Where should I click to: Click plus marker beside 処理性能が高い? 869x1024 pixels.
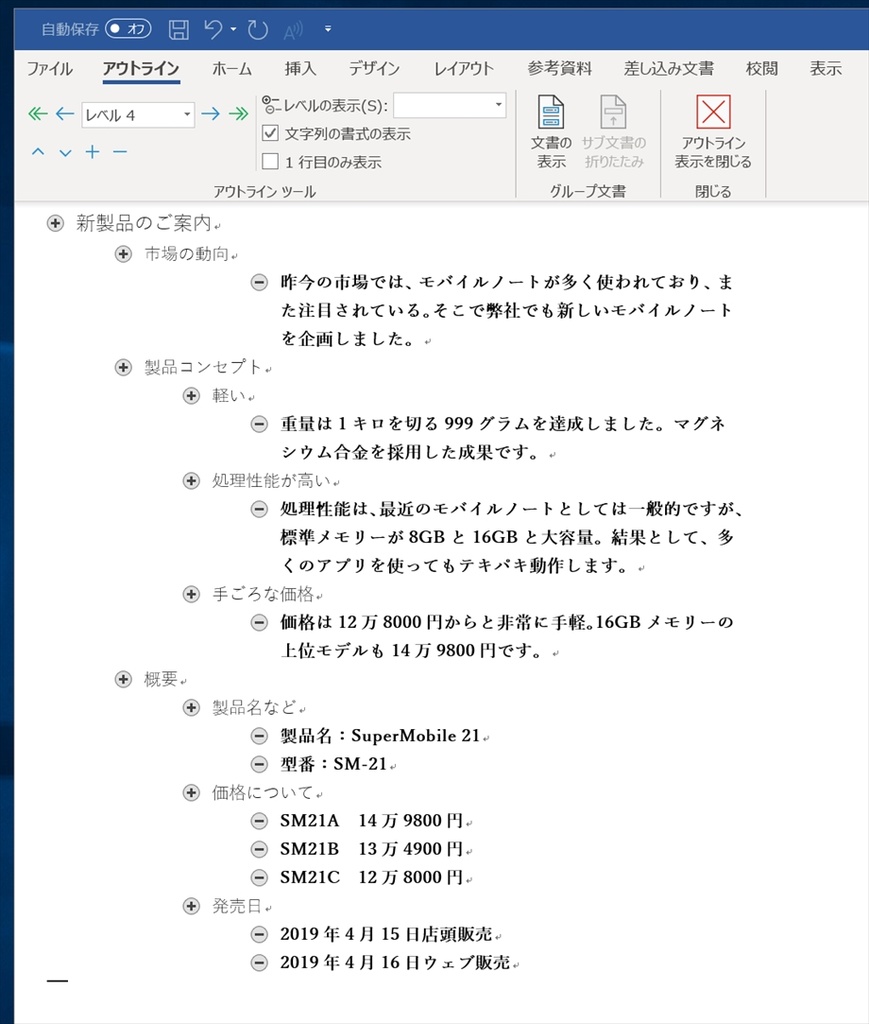pyautogui.click(x=191, y=481)
